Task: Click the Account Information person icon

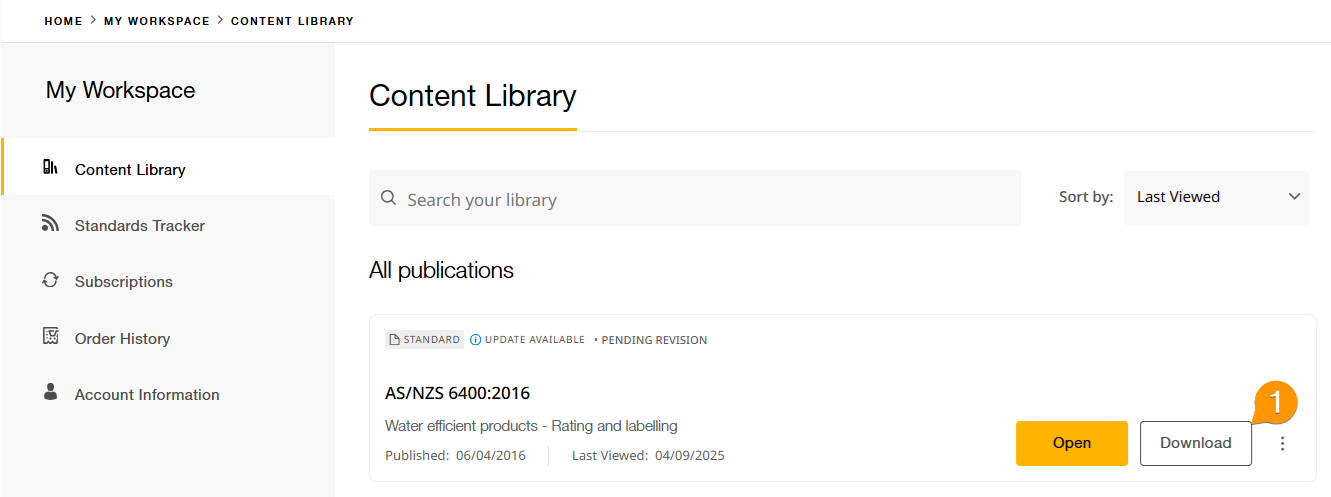Action: coord(50,392)
